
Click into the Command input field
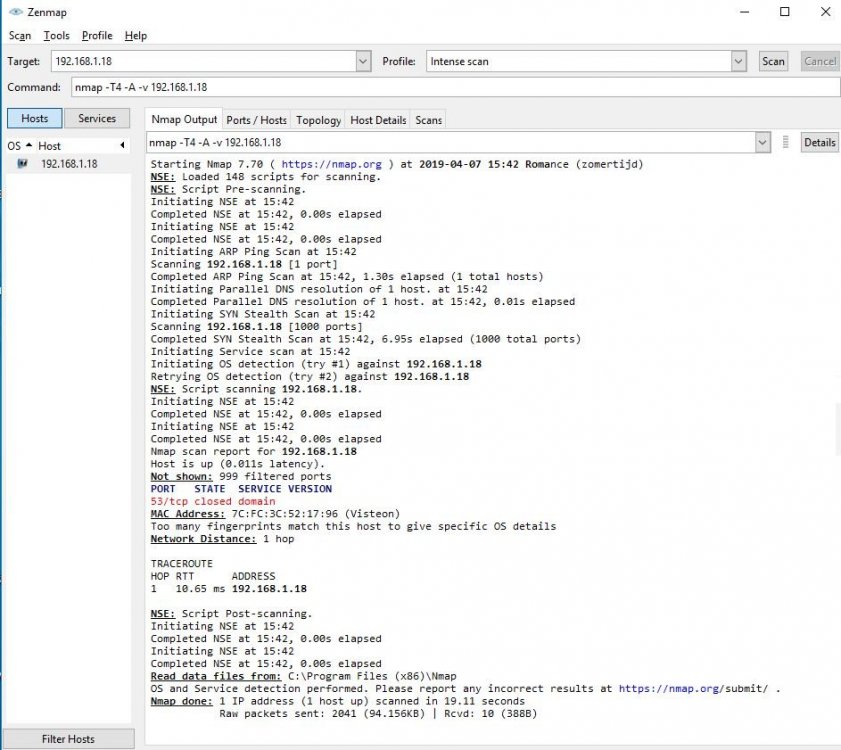point(450,87)
